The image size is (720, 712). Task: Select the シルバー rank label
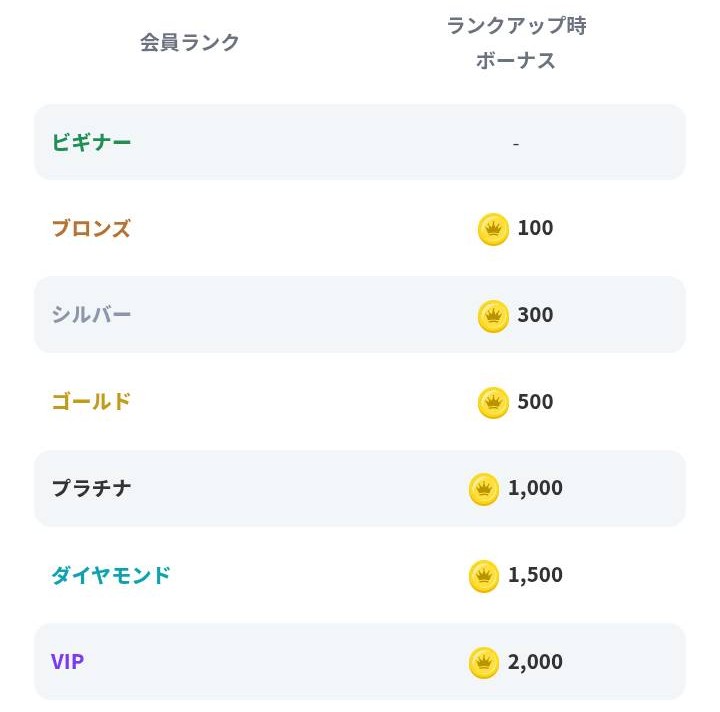click(92, 315)
